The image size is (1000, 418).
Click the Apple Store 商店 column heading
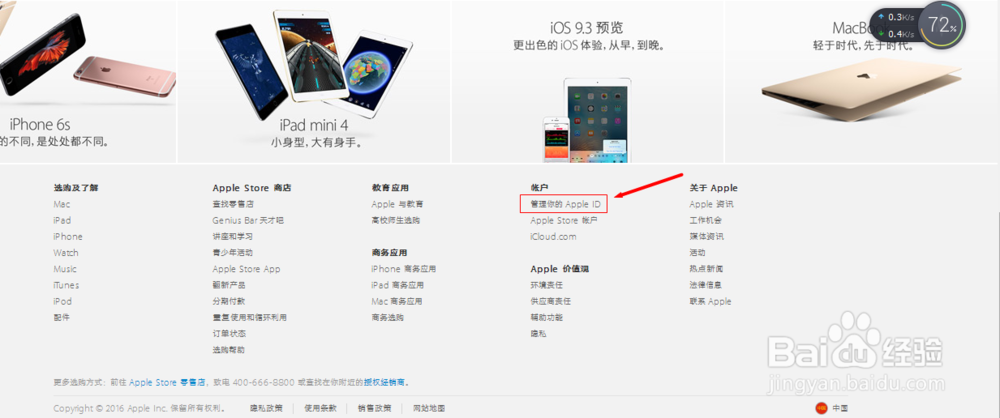click(x=252, y=188)
